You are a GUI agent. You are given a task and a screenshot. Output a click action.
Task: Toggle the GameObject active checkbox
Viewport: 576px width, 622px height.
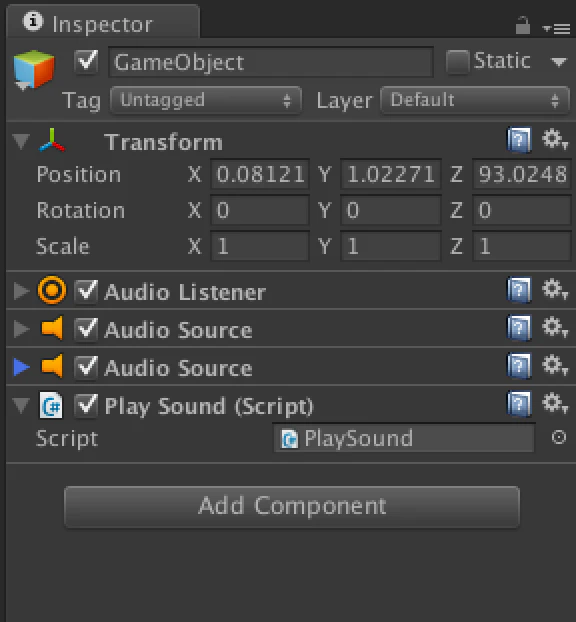(86, 61)
